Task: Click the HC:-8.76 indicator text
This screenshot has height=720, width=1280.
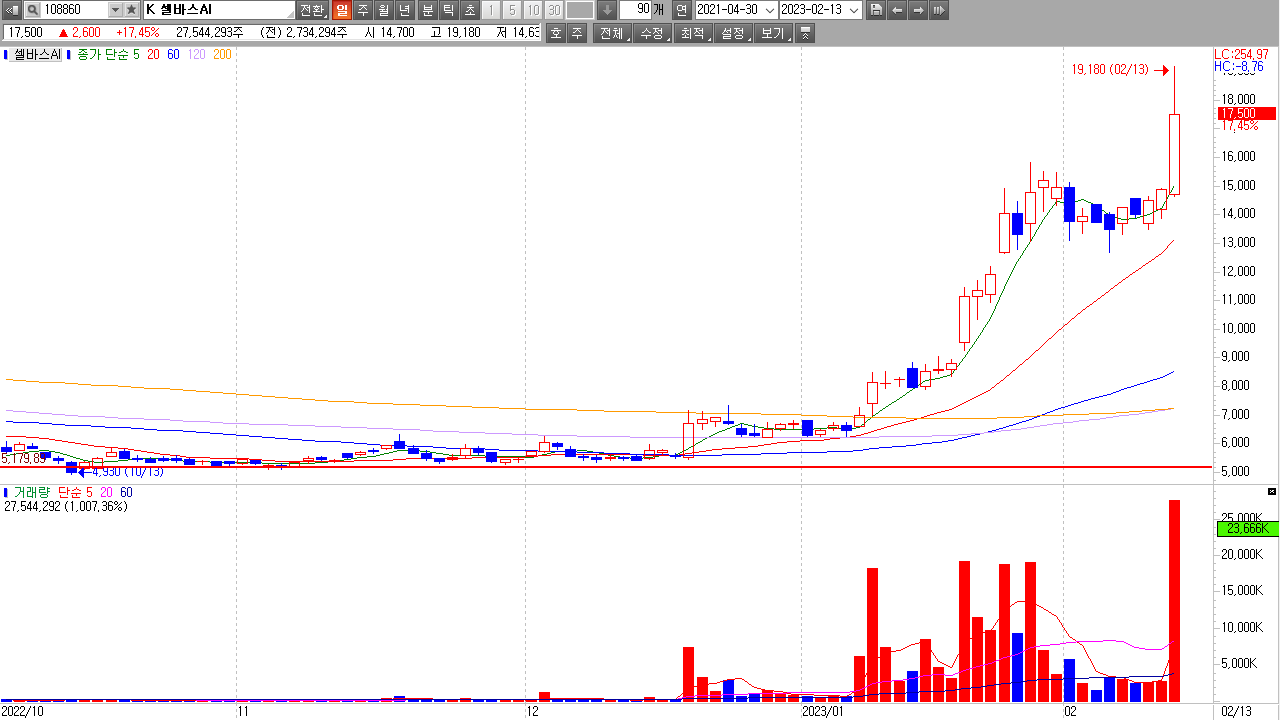Action: (x=1239, y=67)
